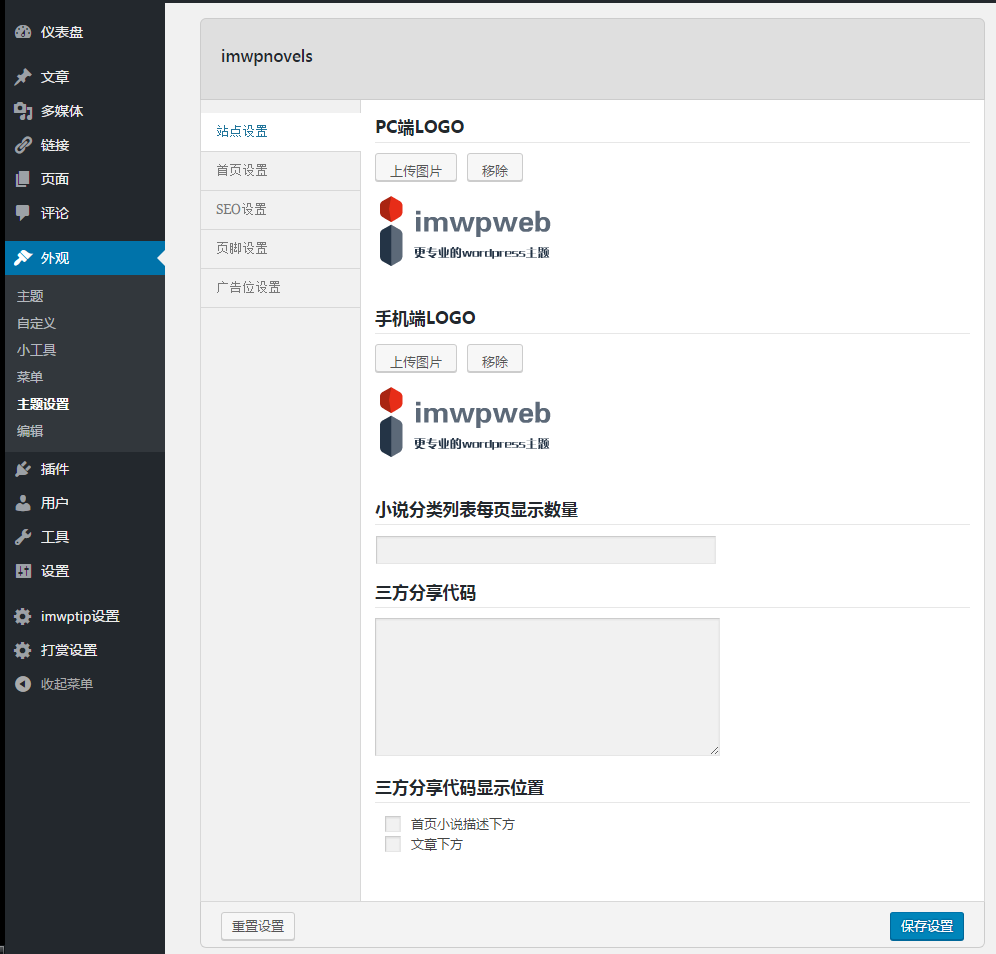Switch to the SEO设置 tab
The height and width of the screenshot is (954, 996).
[x=281, y=210]
